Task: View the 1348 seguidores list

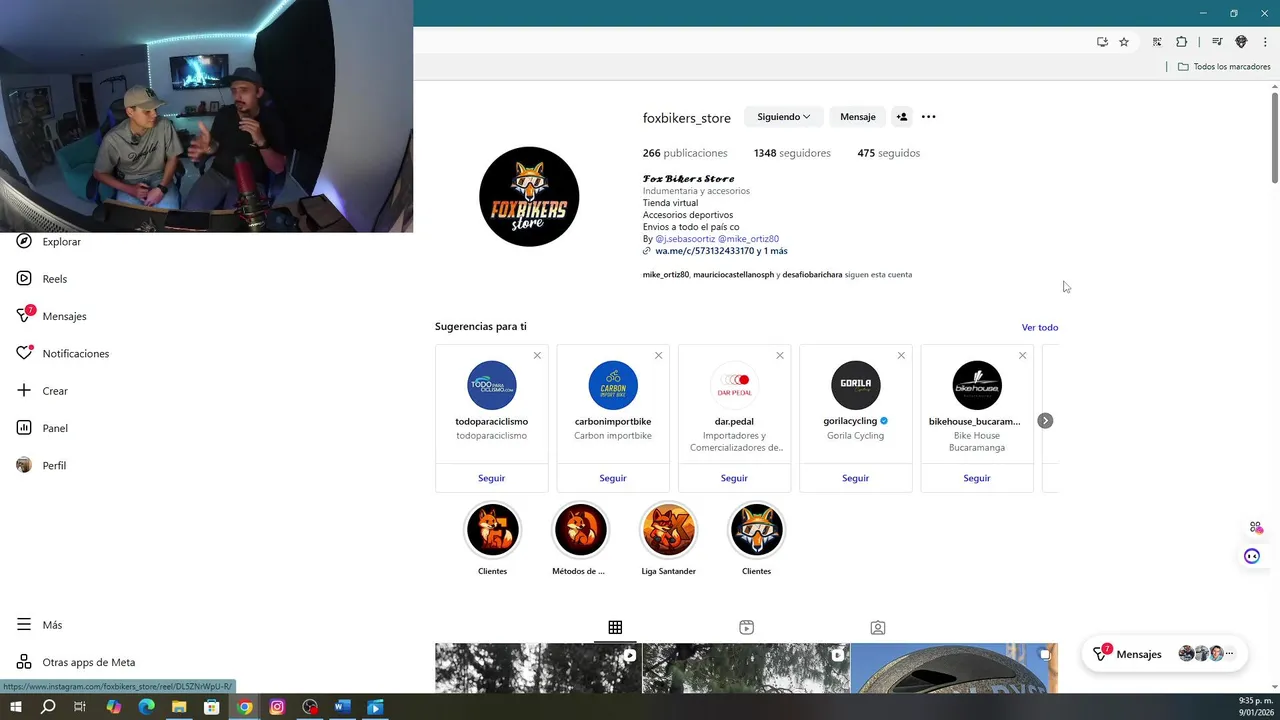Action: 792,153
